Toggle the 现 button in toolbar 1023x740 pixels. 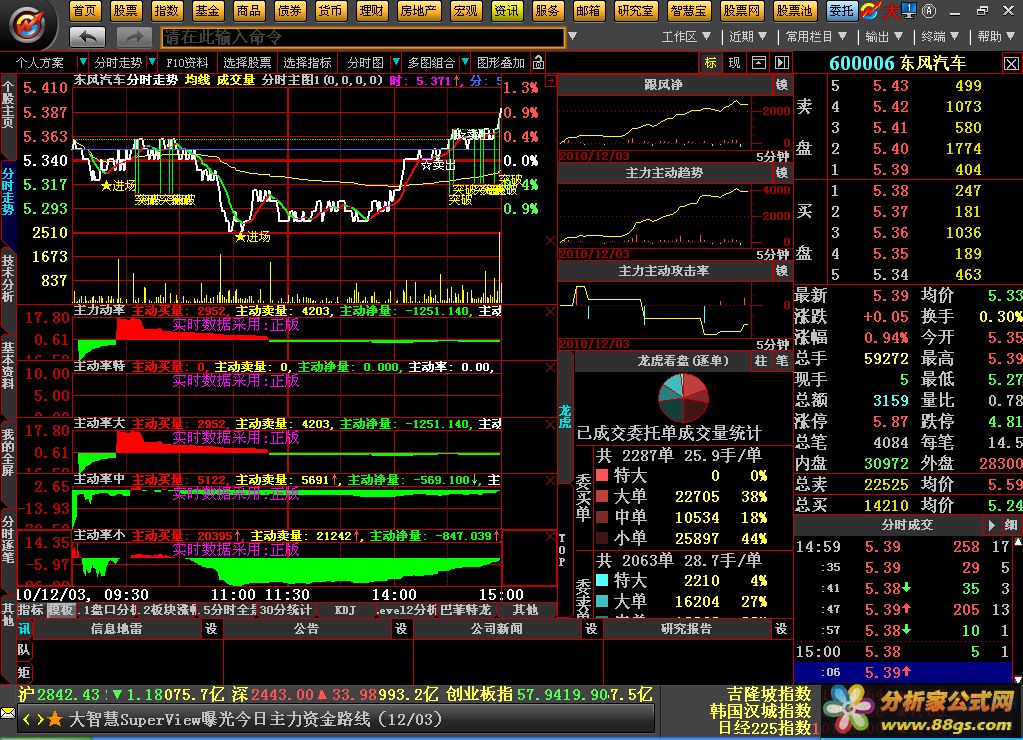[x=735, y=63]
